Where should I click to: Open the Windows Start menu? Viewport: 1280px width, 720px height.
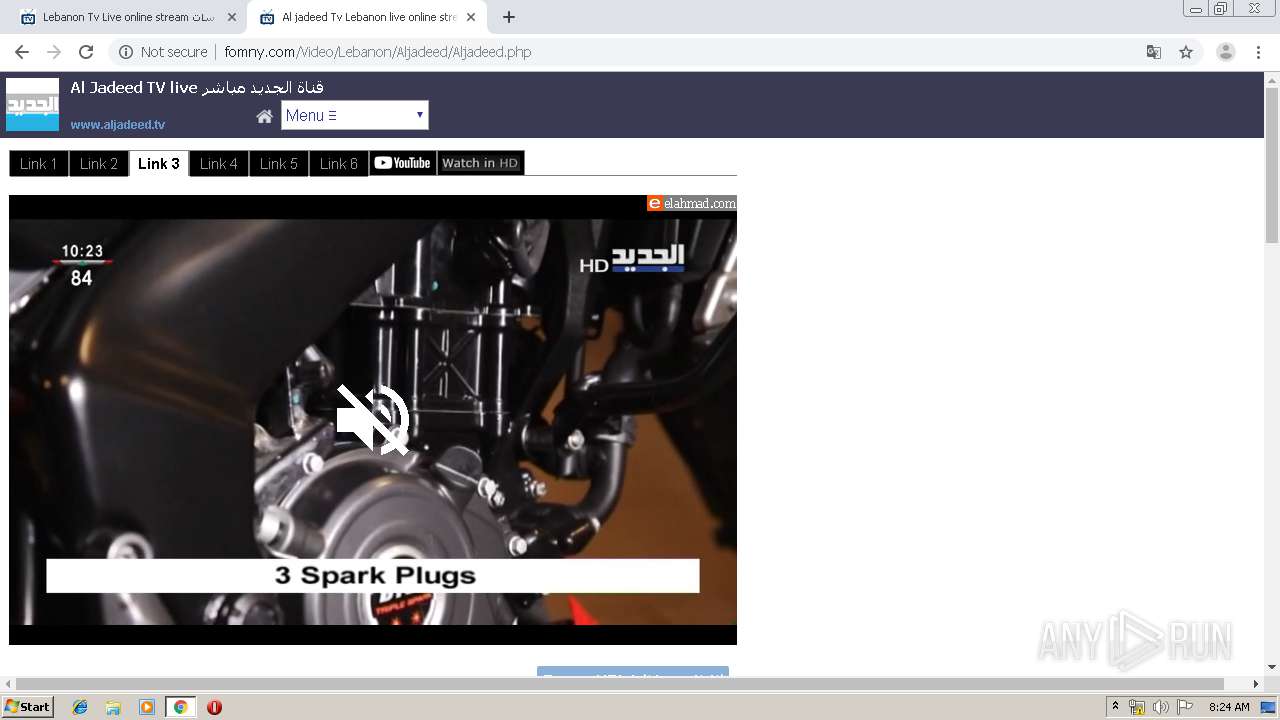[28, 707]
